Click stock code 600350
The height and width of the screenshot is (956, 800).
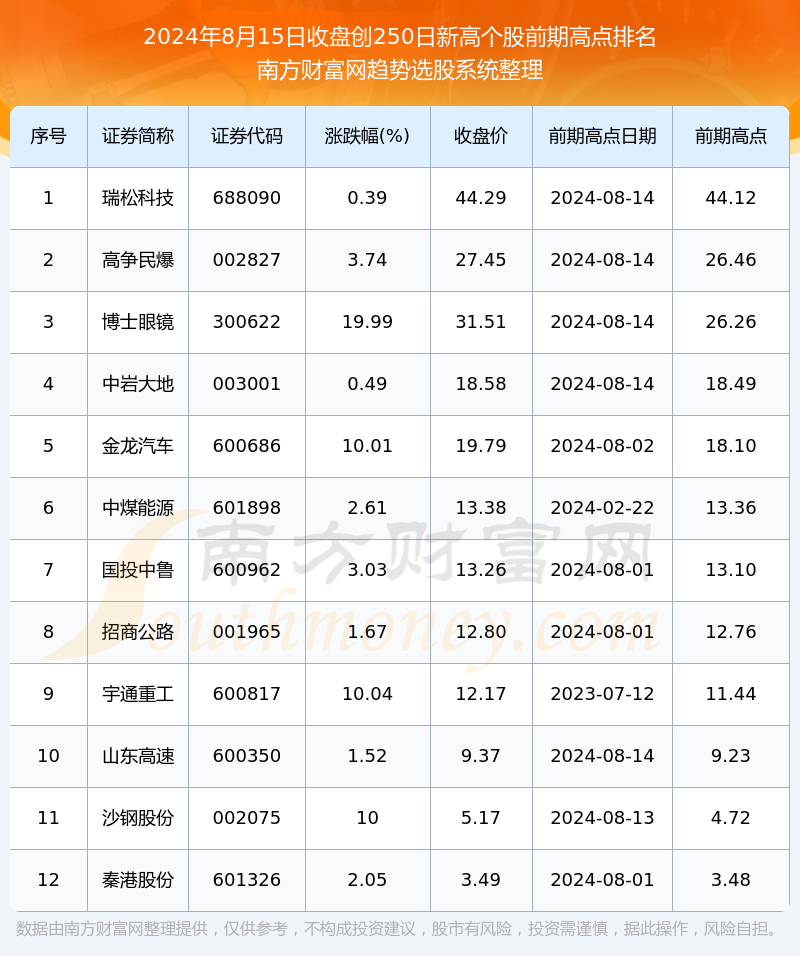pos(247,756)
